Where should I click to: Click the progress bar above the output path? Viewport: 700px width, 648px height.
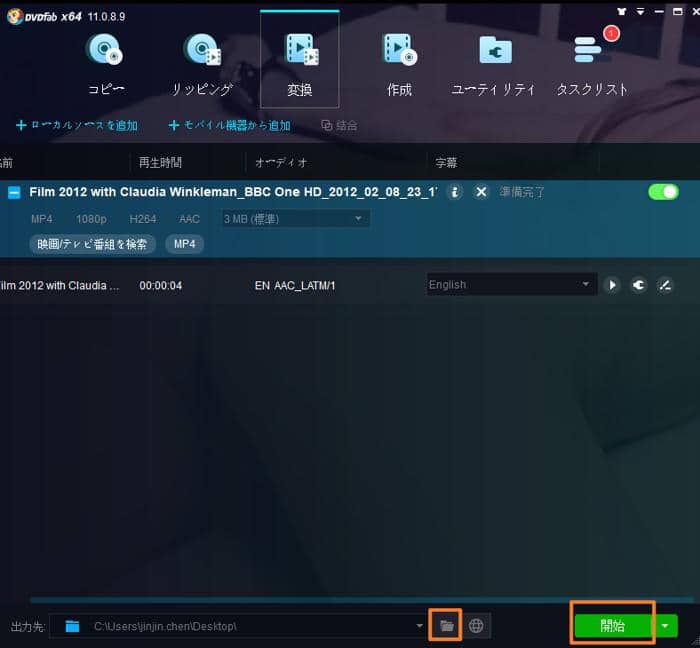click(362, 600)
